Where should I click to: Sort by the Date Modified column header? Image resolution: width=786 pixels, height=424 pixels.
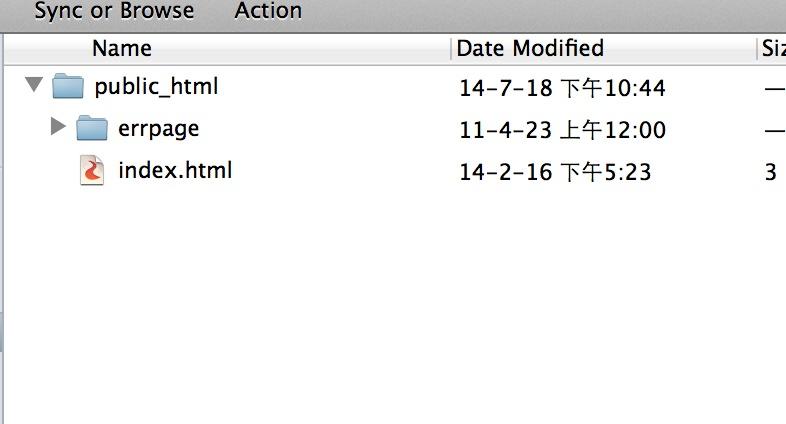530,49
